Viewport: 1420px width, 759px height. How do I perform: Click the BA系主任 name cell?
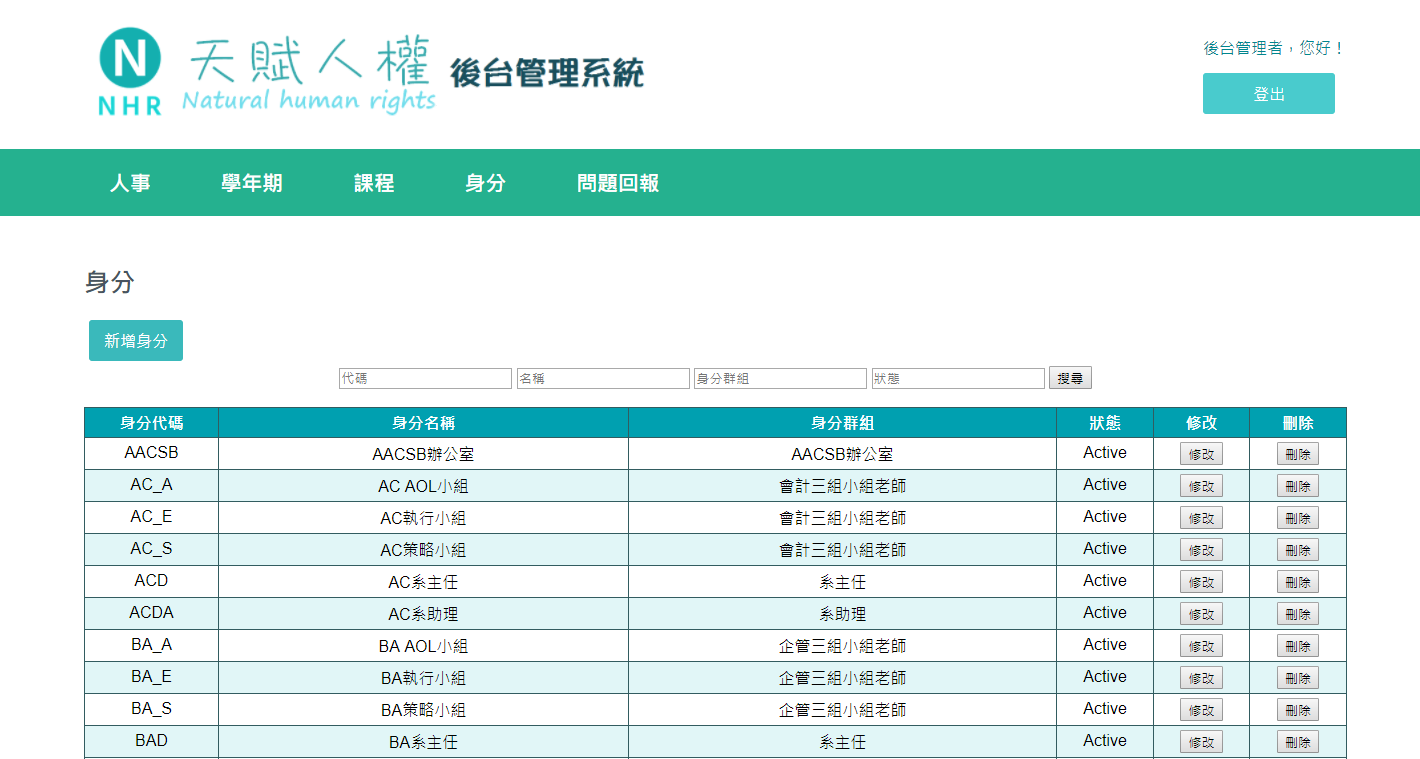pos(423,742)
